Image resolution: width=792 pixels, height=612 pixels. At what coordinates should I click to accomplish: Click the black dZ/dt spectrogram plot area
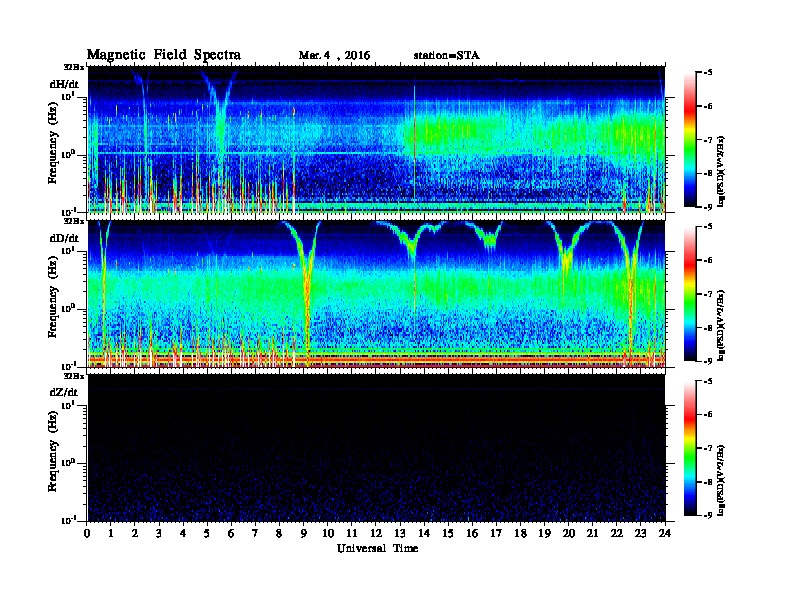coord(376,448)
